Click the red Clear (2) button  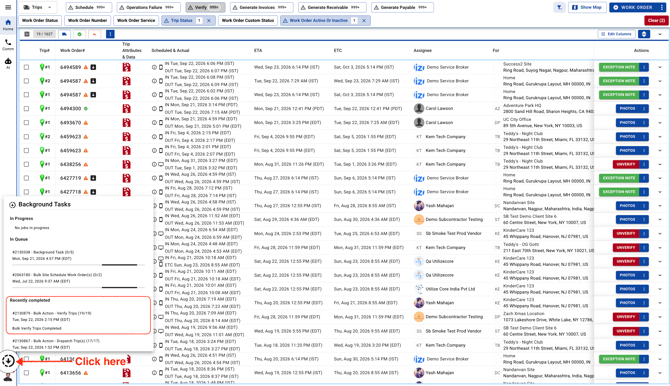click(656, 21)
